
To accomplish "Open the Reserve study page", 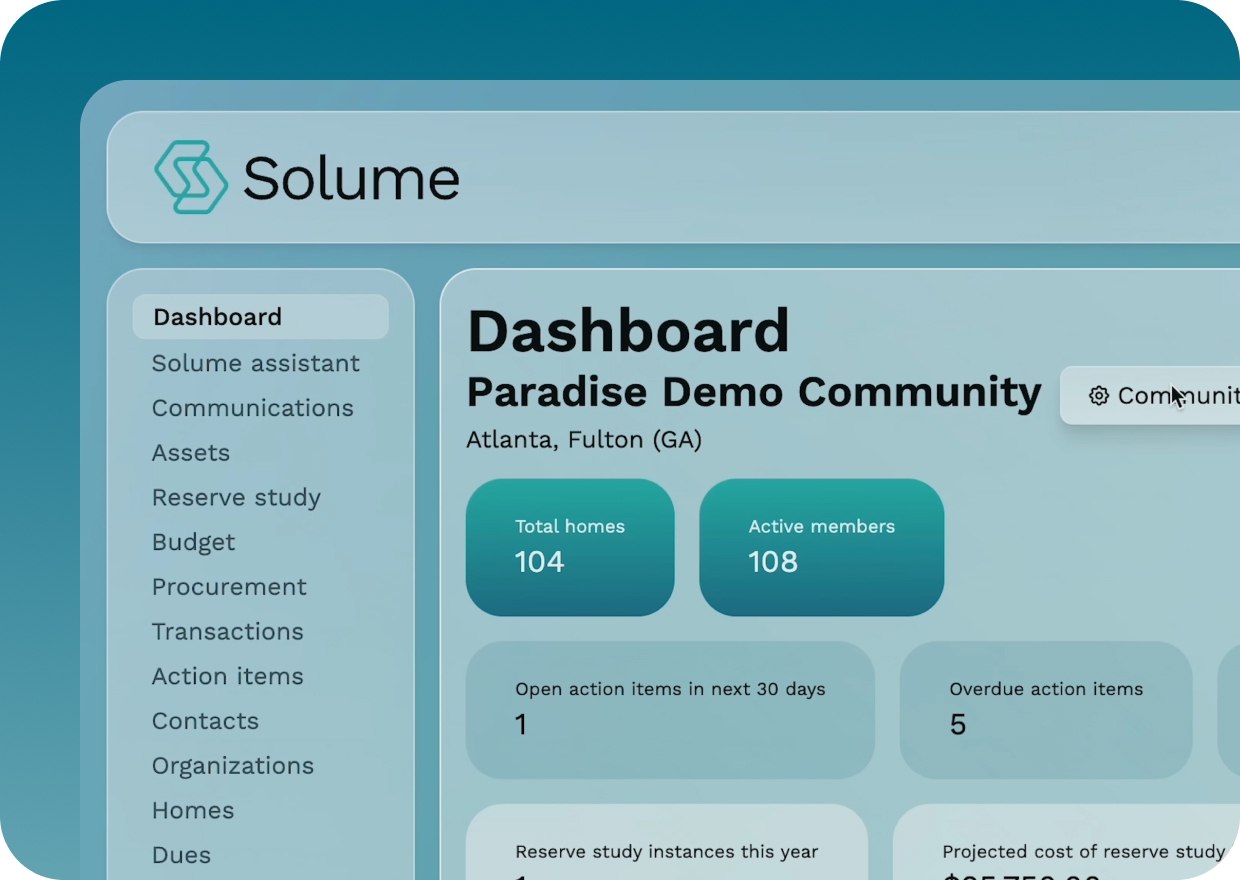I will (236, 498).
